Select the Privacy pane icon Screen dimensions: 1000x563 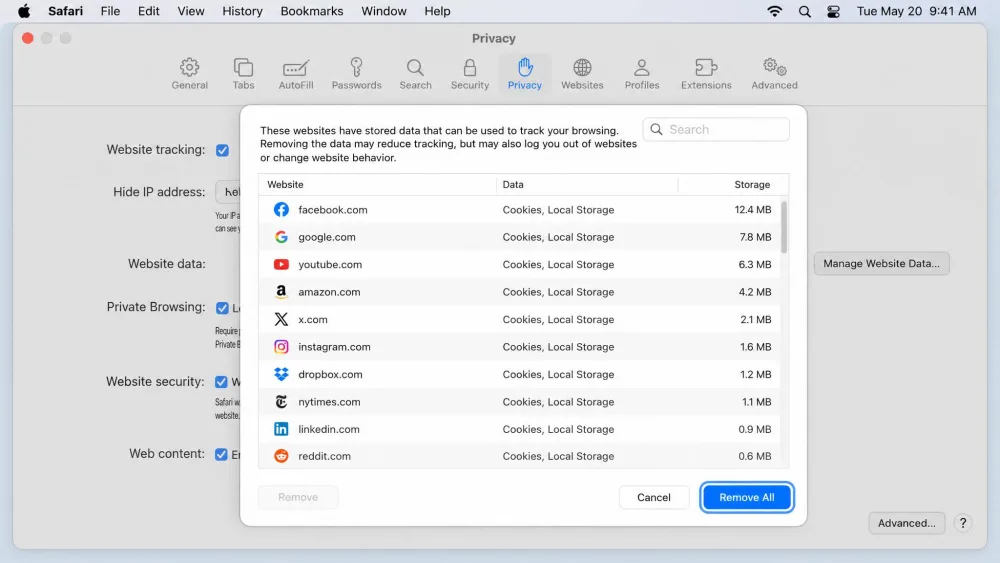tap(525, 74)
